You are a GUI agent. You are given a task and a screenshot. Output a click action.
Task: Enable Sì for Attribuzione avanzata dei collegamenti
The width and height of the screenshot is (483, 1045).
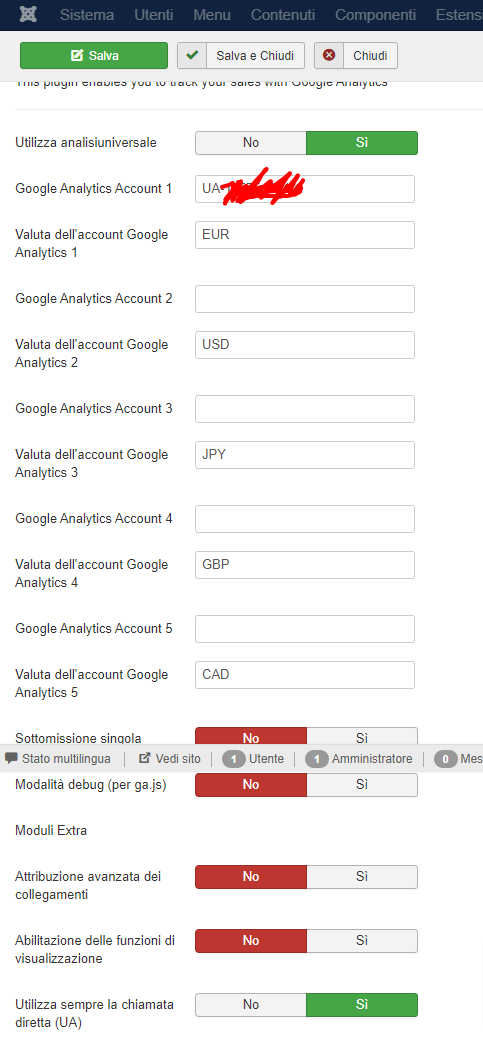click(x=362, y=876)
